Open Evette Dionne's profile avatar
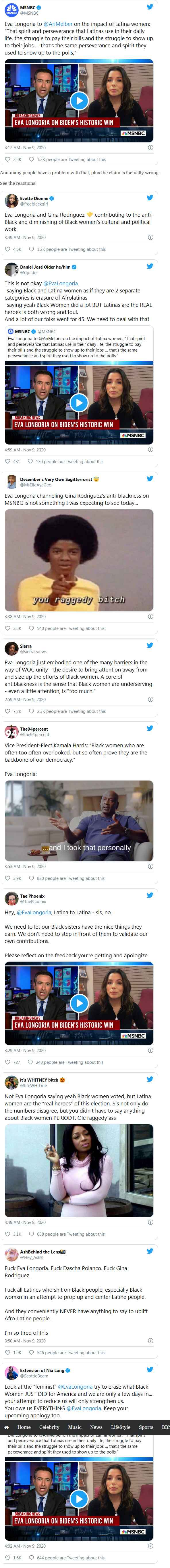Image resolution: width=170 pixels, height=1568 pixels. (11, 201)
